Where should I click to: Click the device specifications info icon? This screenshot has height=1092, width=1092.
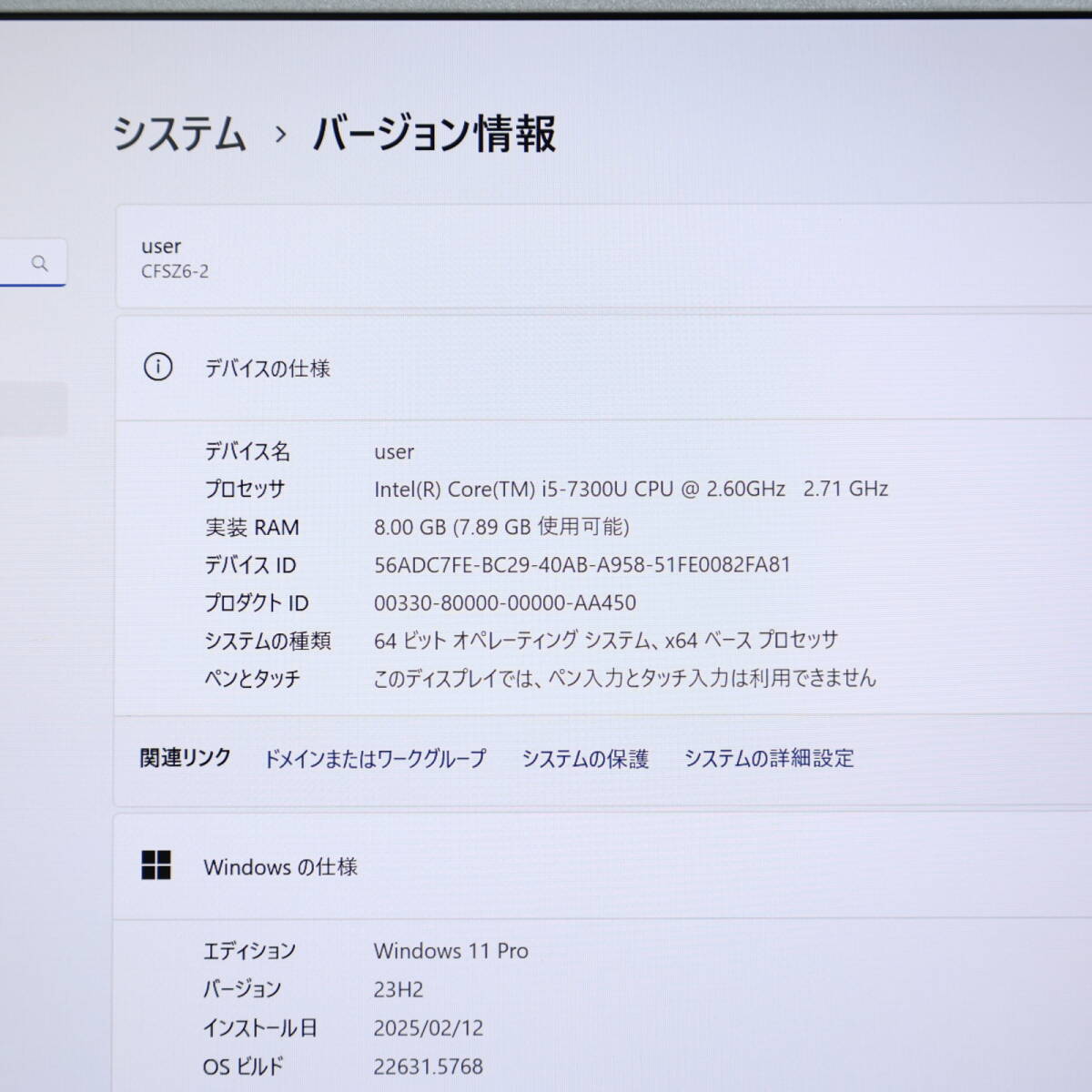157,367
